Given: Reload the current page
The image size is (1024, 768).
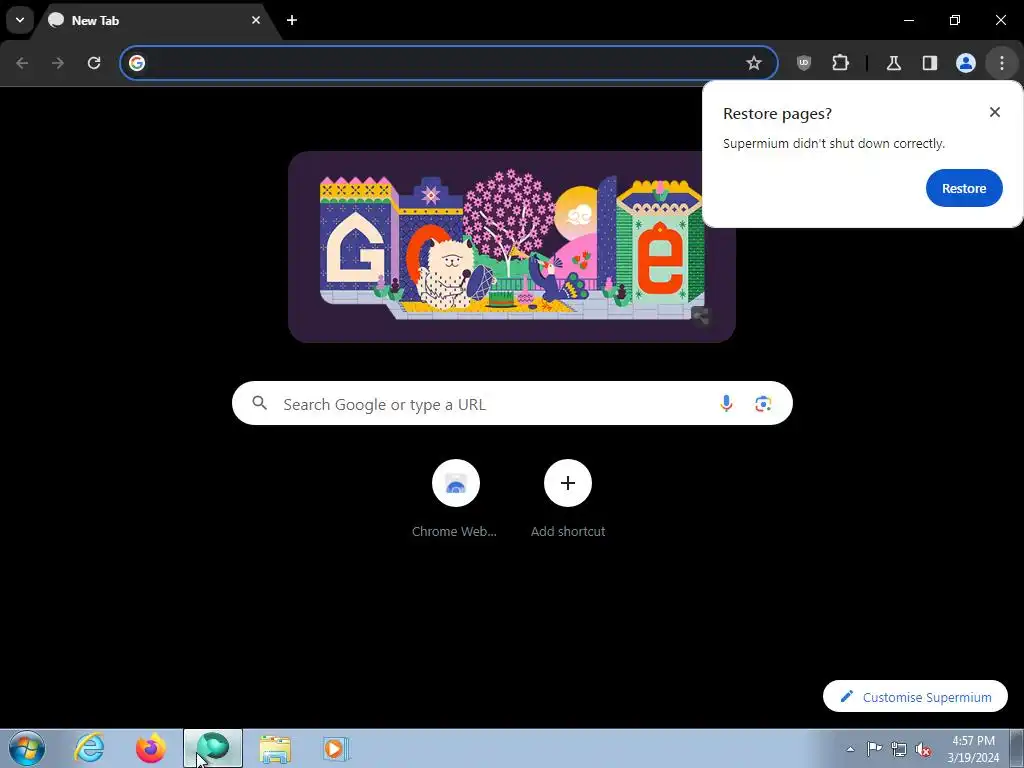Looking at the screenshot, I should click(x=94, y=63).
